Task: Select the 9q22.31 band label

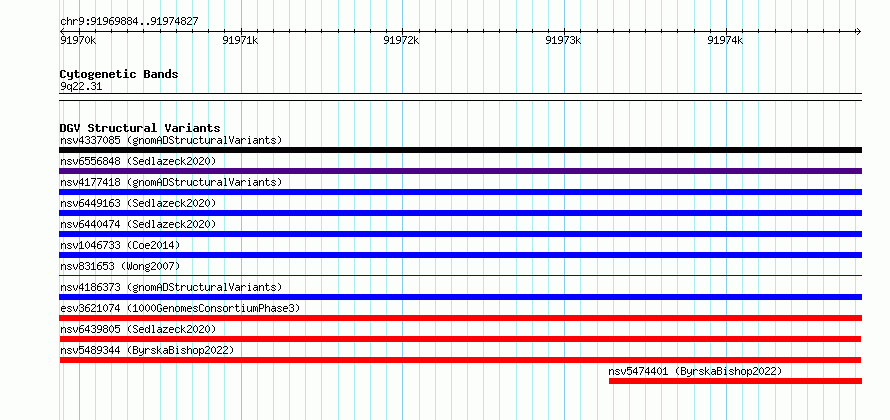Action: pyautogui.click(x=81, y=86)
